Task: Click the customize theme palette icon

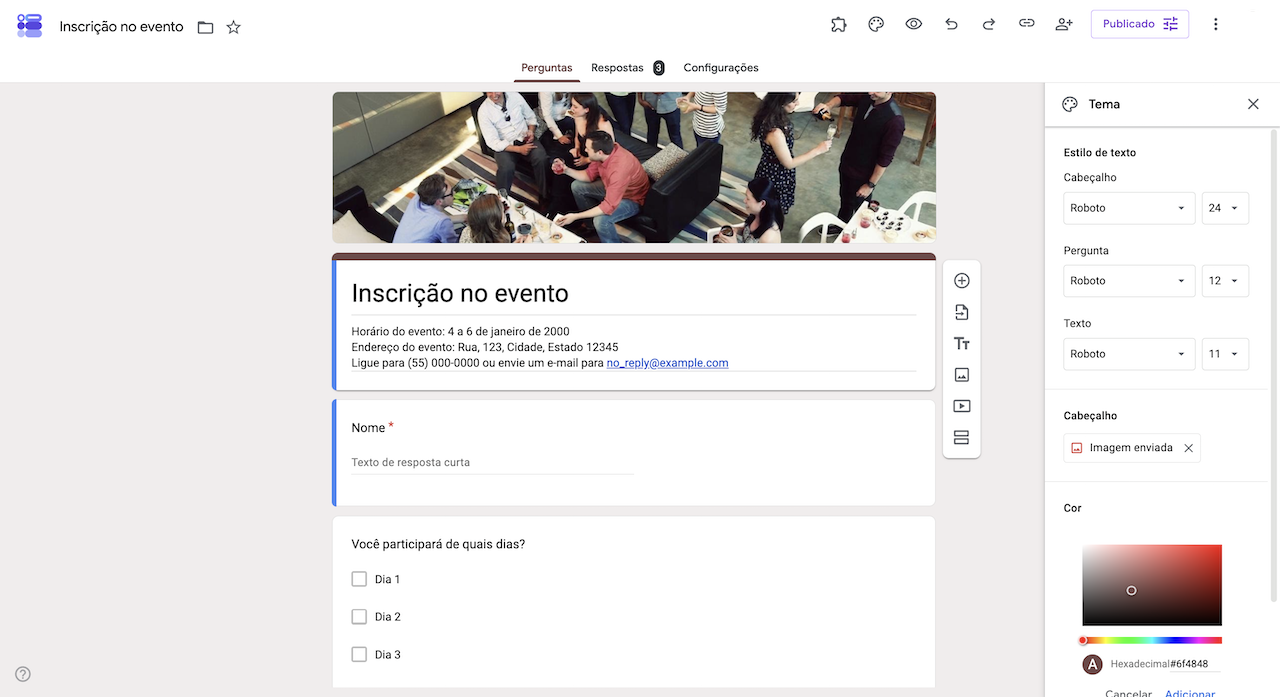Action: point(876,24)
